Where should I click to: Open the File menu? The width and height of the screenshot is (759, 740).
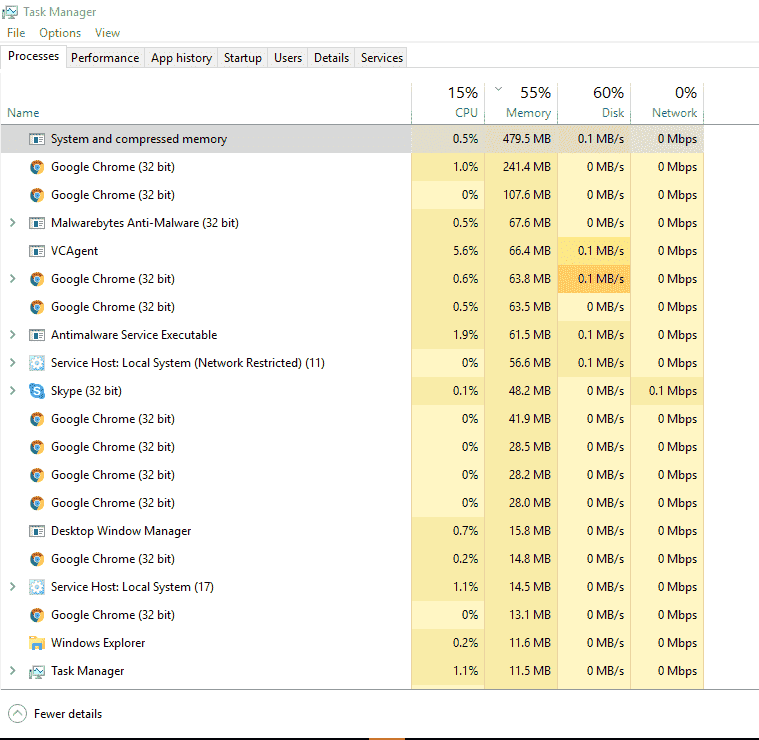click(16, 33)
